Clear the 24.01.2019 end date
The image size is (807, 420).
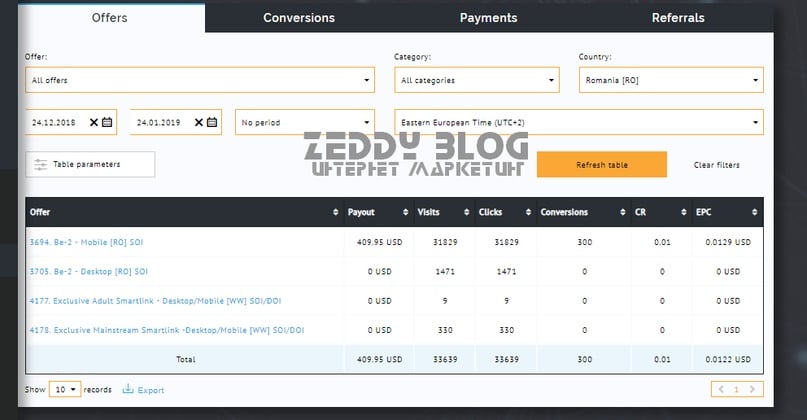(199, 122)
